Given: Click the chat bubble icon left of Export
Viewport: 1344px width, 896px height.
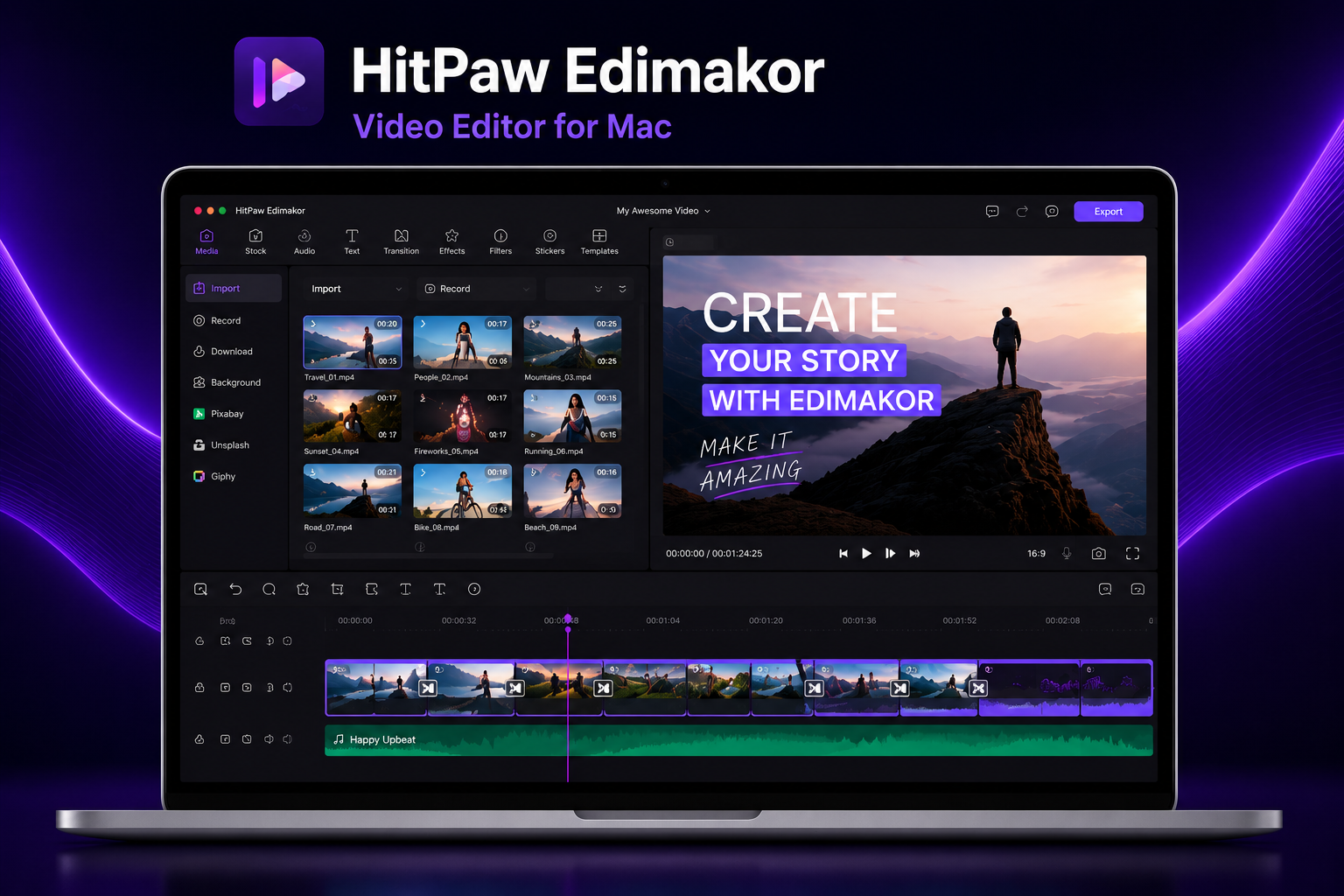Looking at the screenshot, I should (992, 211).
